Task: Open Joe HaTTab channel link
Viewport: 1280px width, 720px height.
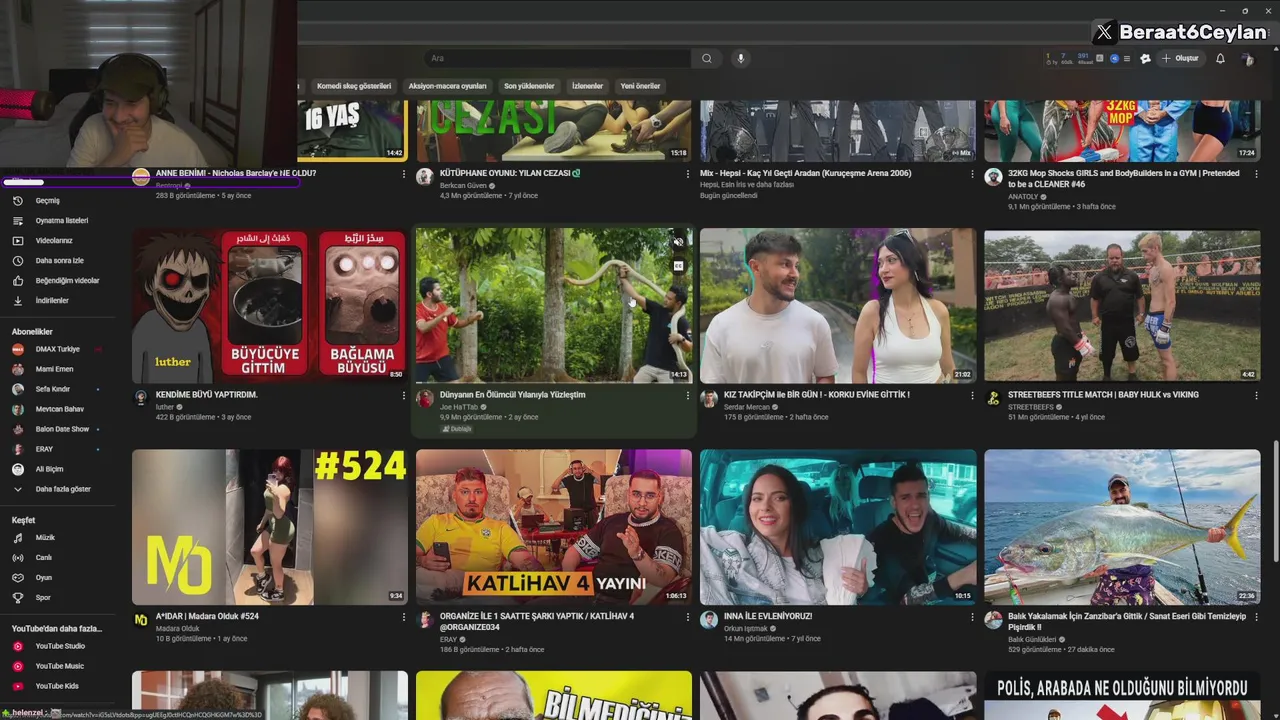Action: point(459,407)
